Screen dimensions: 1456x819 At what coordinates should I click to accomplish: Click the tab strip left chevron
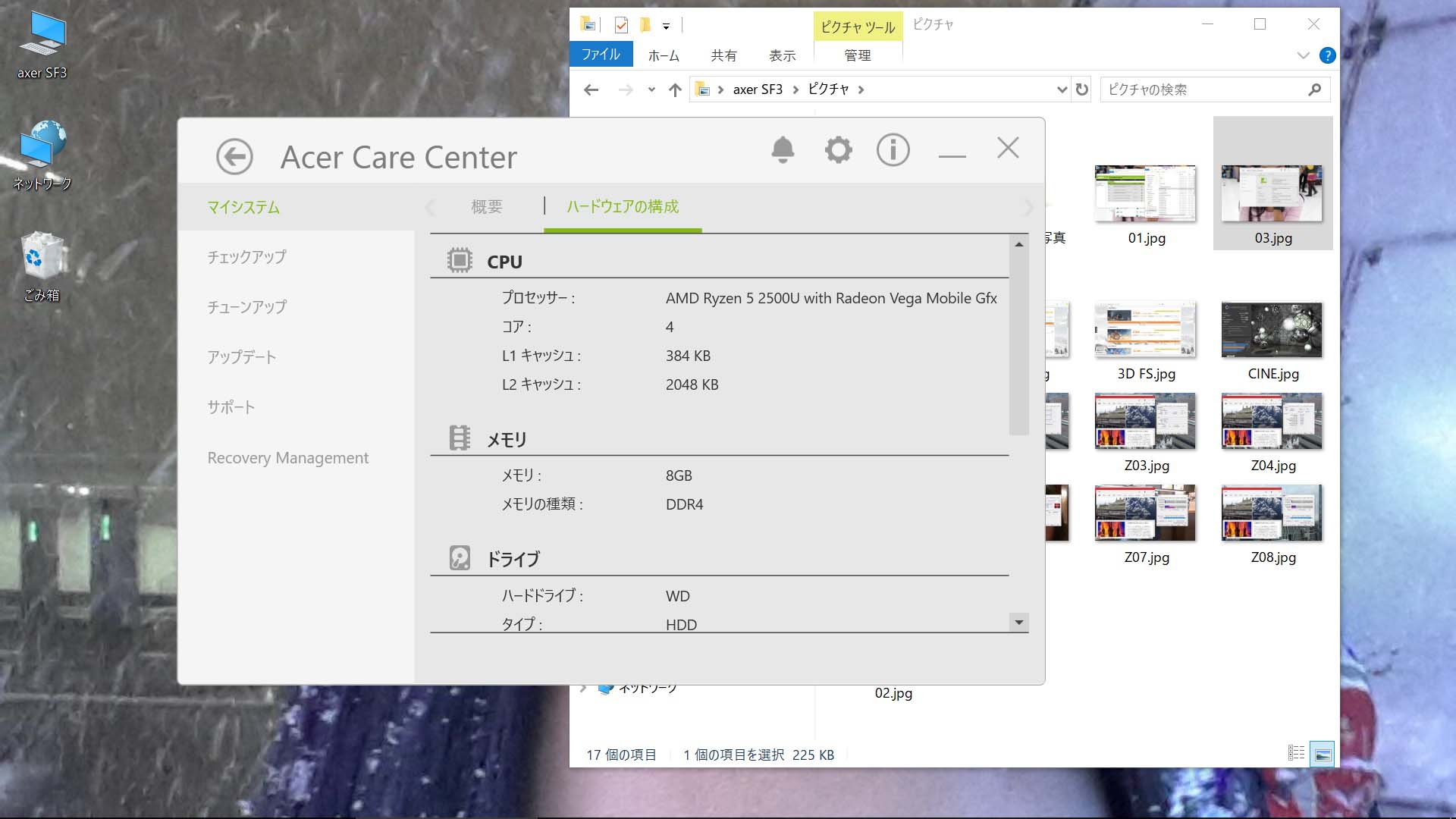click(430, 207)
